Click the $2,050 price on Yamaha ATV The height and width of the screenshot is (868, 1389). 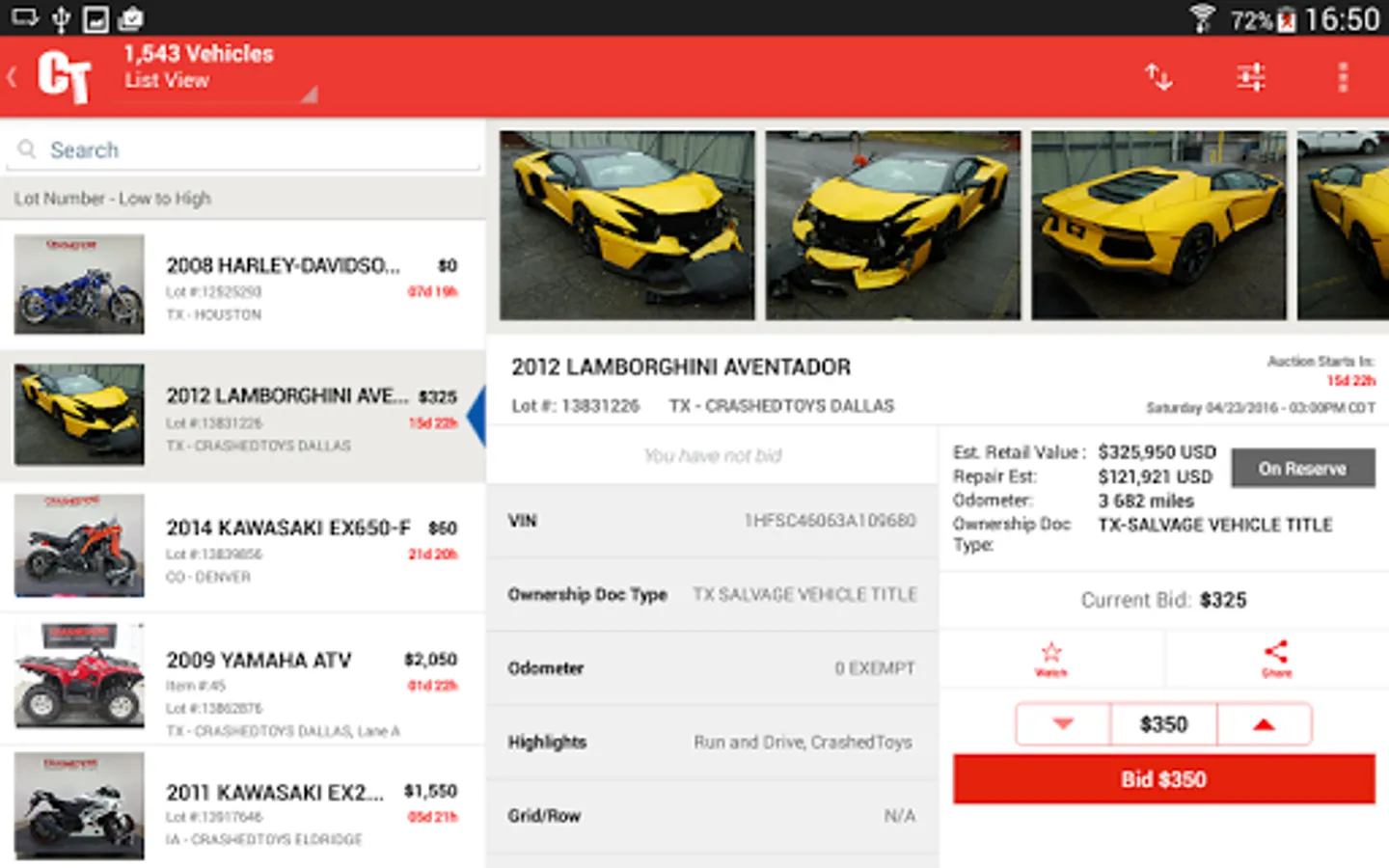click(x=430, y=660)
